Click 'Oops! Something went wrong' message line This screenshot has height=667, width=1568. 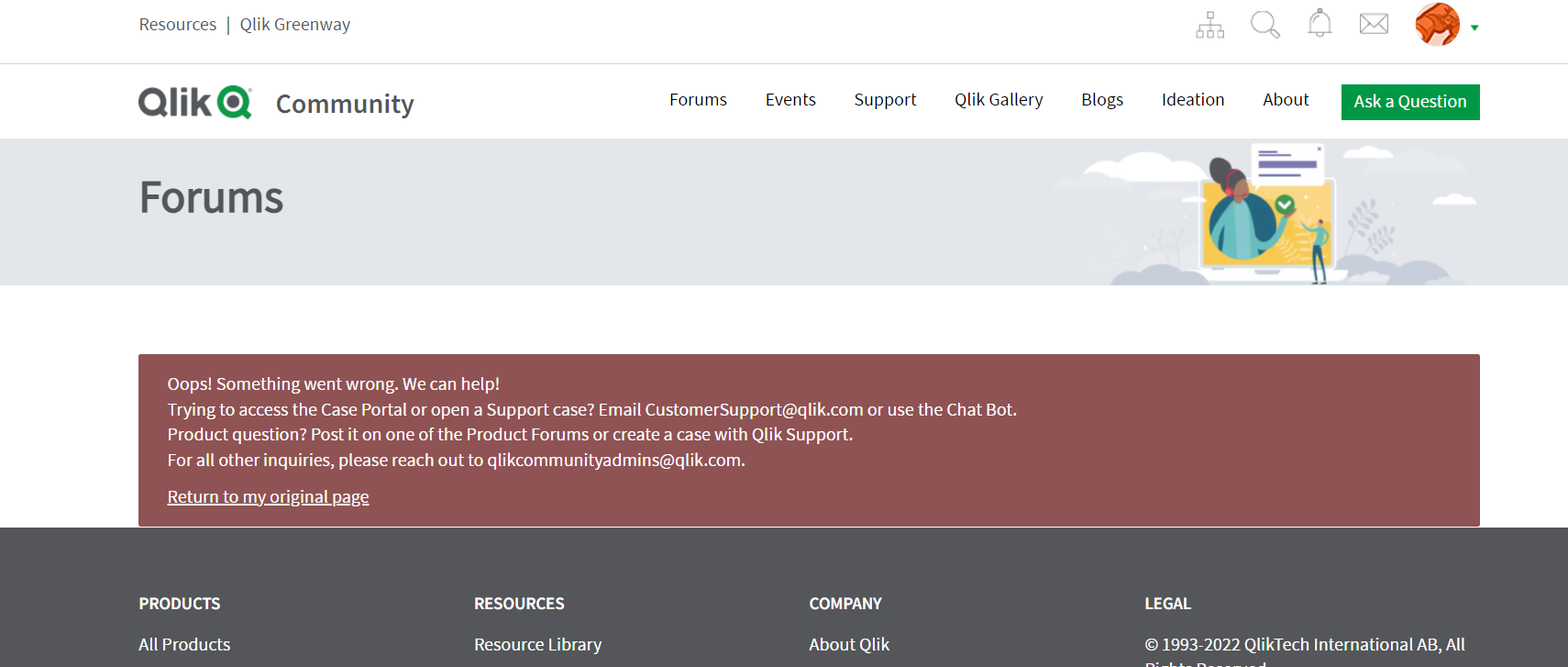pyautogui.click(x=333, y=384)
